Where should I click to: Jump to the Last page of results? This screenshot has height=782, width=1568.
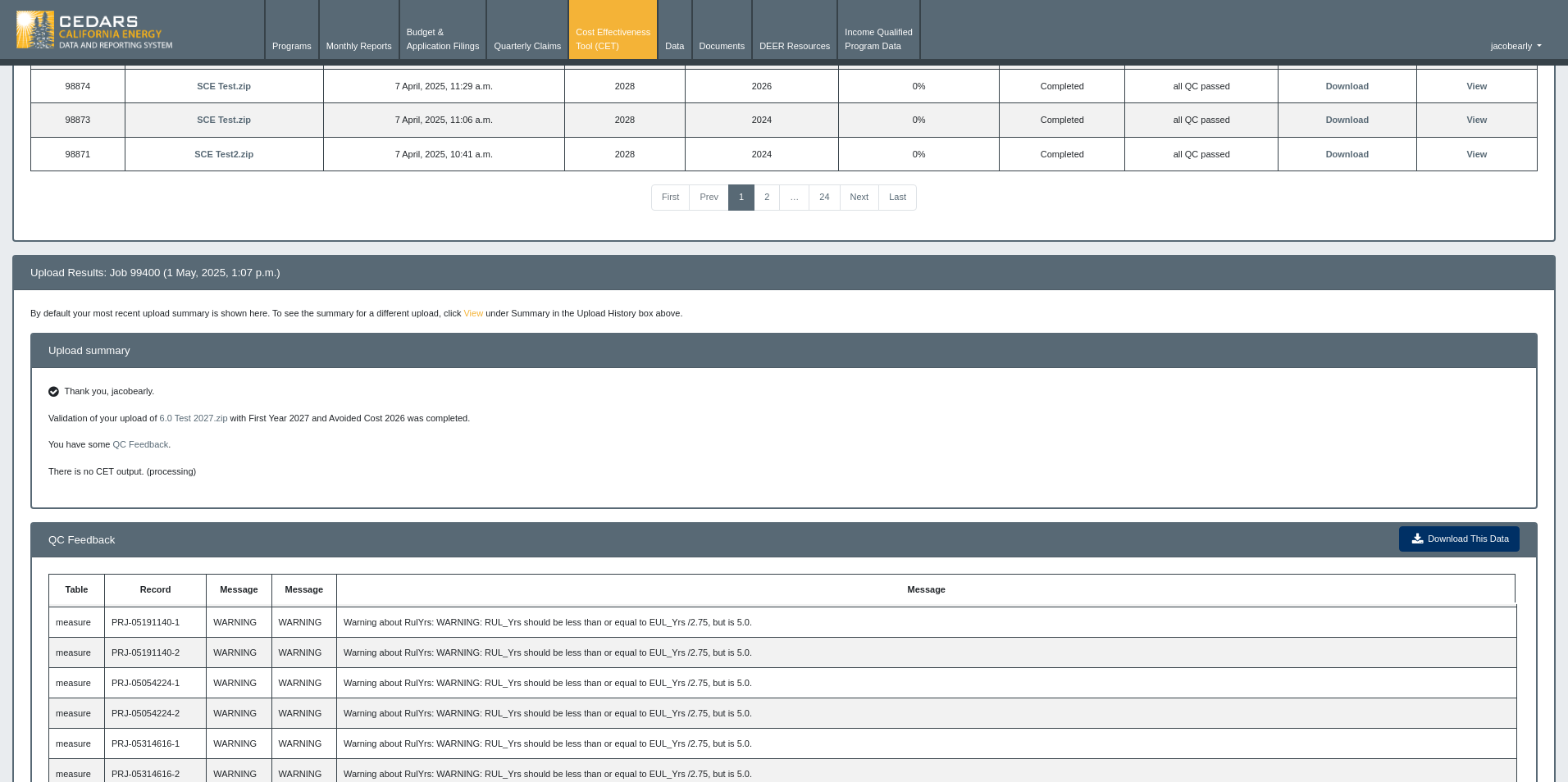point(896,197)
